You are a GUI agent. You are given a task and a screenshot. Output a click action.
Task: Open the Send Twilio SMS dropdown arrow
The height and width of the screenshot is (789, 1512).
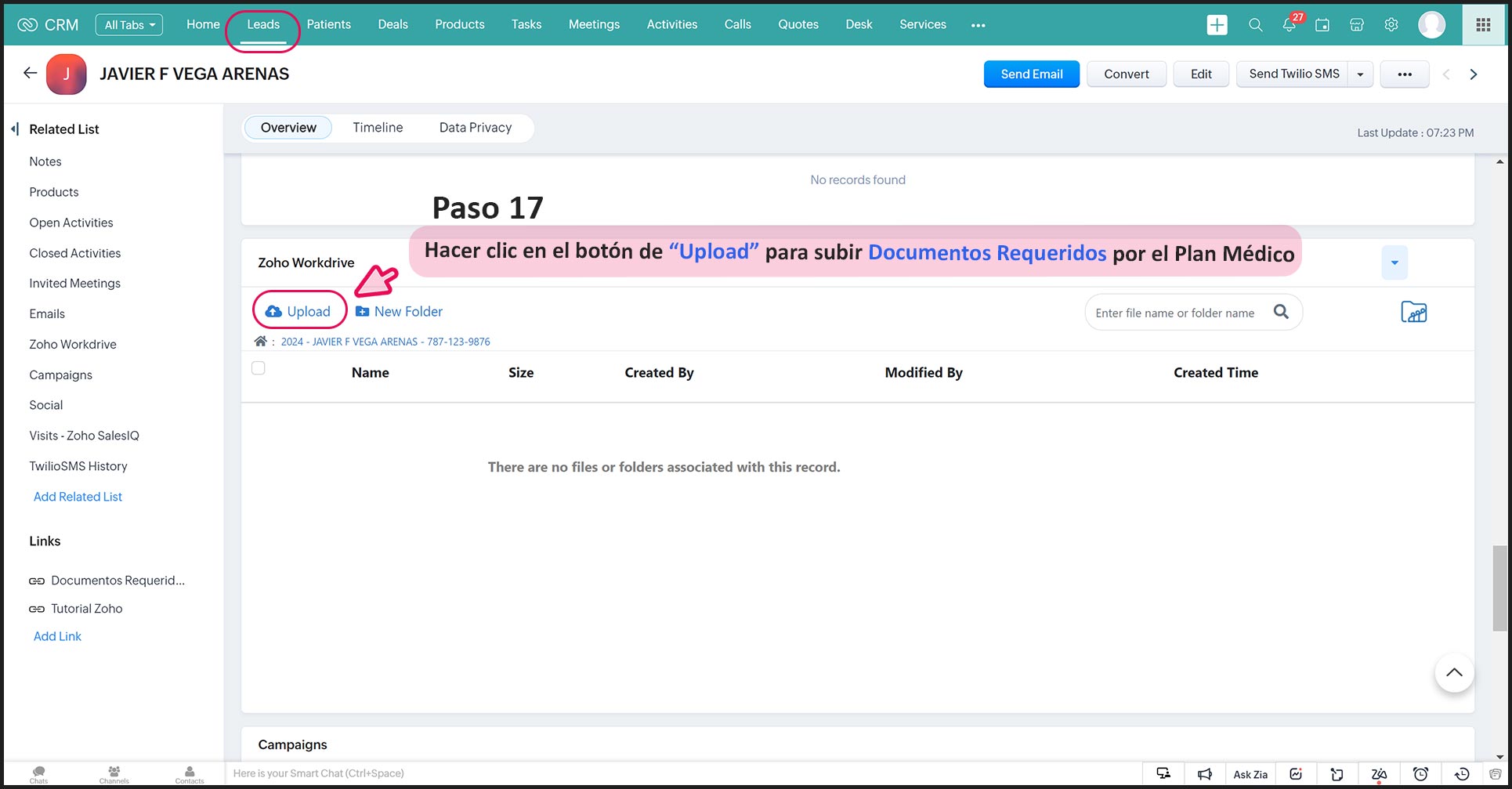pos(1360,74)
